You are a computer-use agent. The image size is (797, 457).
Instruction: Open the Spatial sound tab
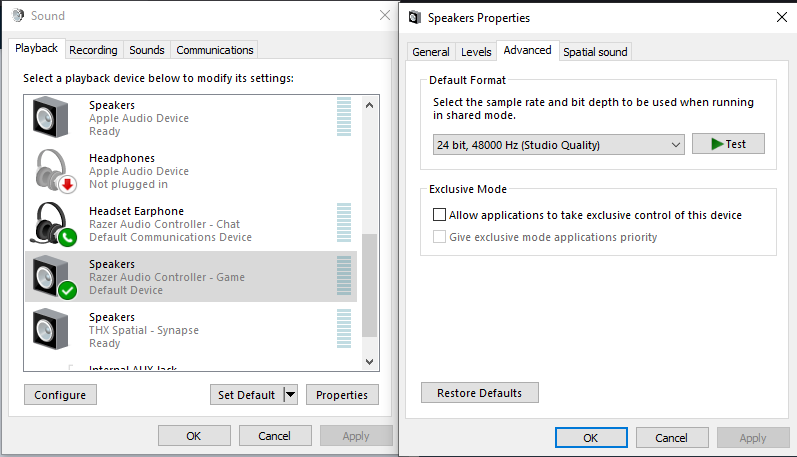point(596,52)
